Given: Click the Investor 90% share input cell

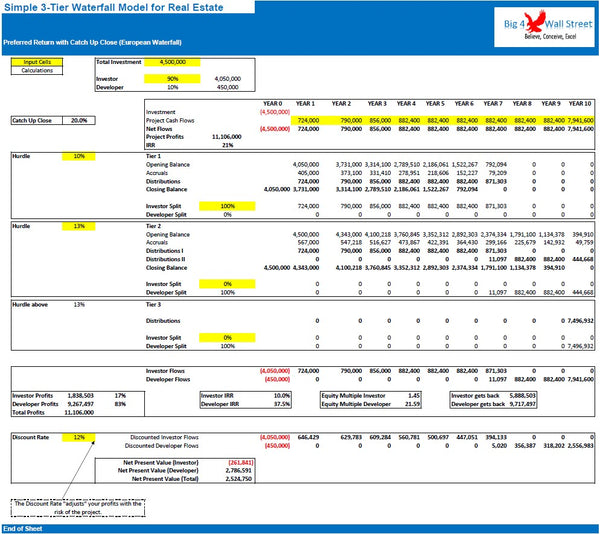Looking at the screenshot, I should tap(171, 78).
